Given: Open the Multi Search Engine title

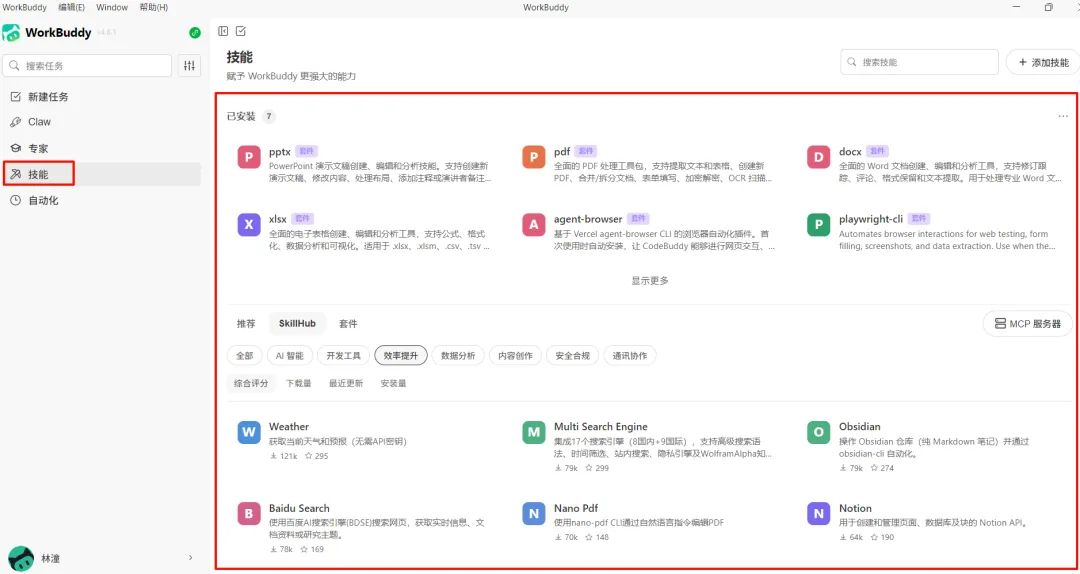Looking at the screenshot, I should [601, 427].
